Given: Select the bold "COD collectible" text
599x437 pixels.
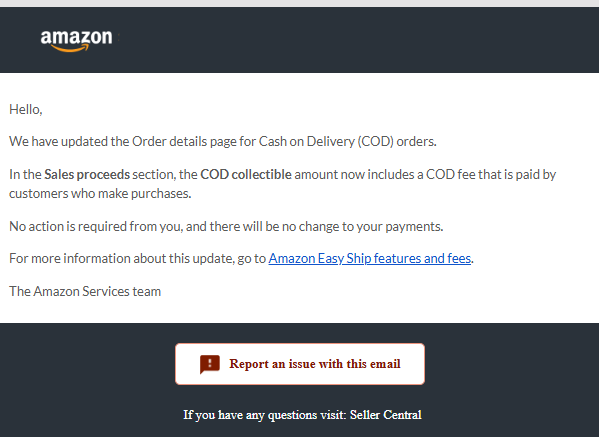Looking at the screenshot, I should (246, 175).
